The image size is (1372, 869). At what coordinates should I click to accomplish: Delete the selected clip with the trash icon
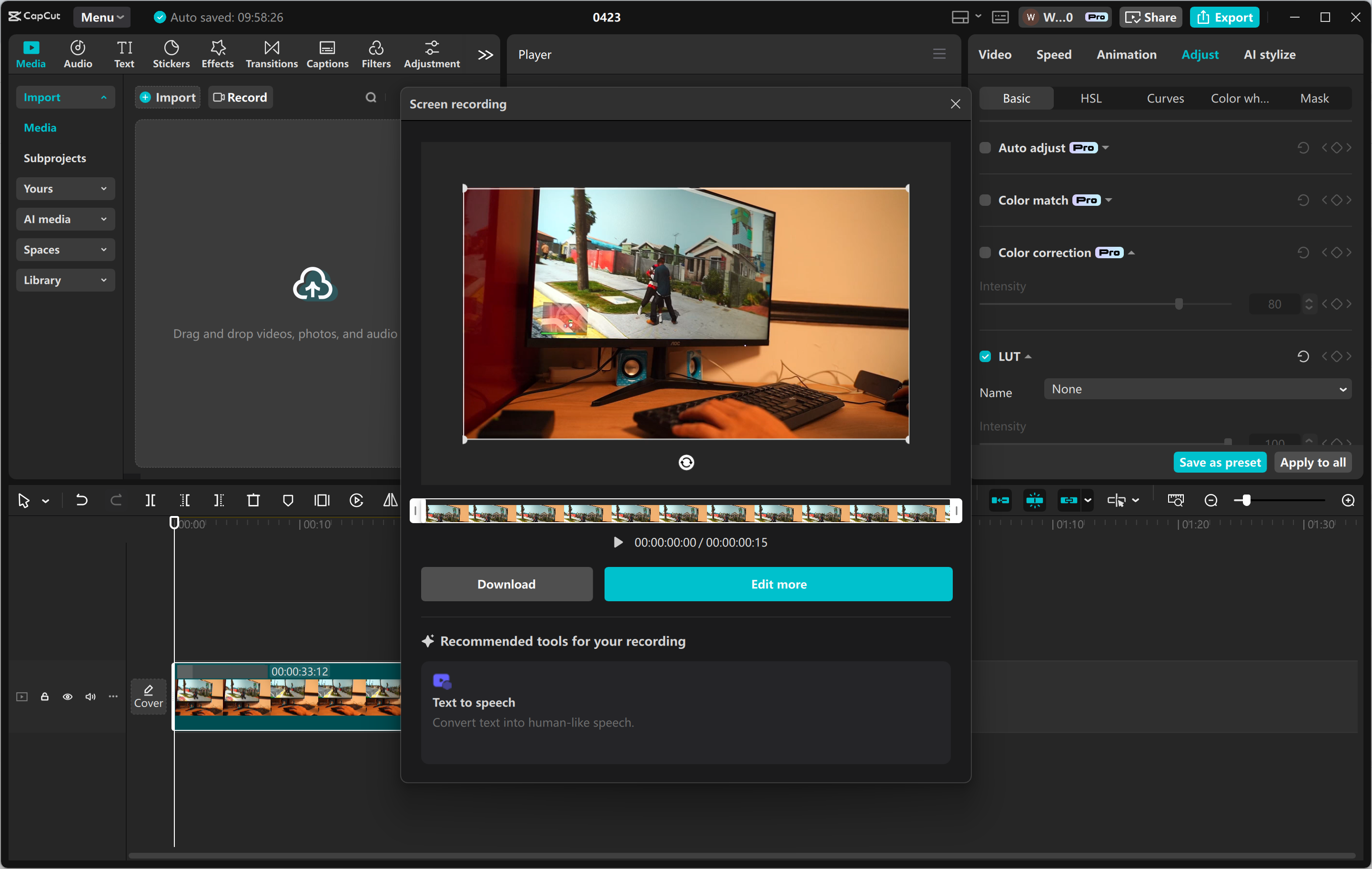click(x=253, y=500)
